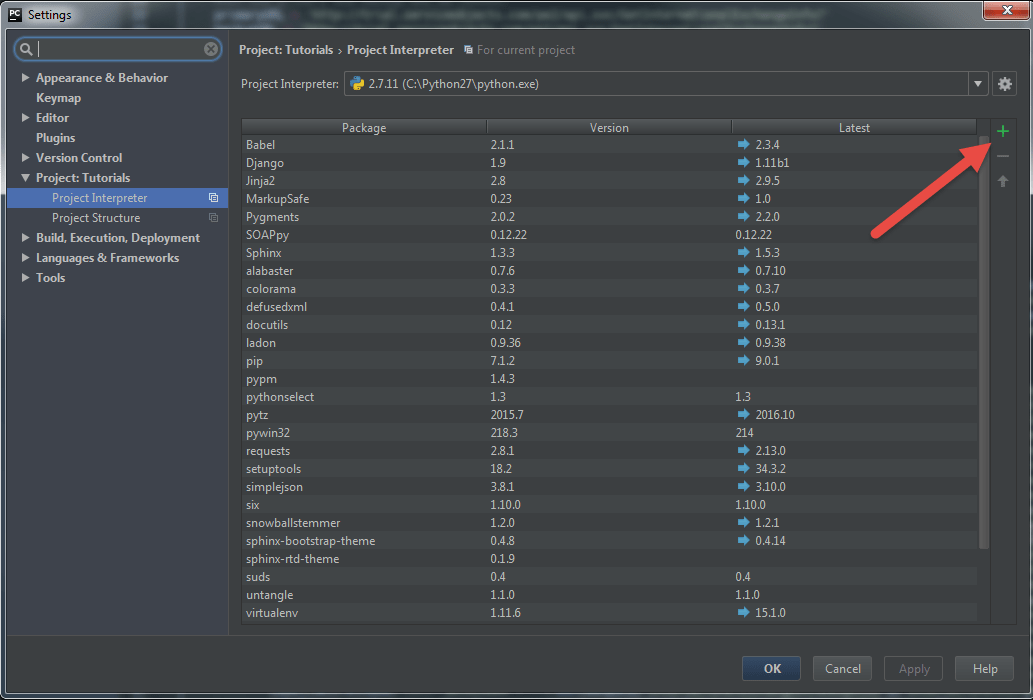Select the setuptools package row

pyautogui.click(x=609, y=469)
